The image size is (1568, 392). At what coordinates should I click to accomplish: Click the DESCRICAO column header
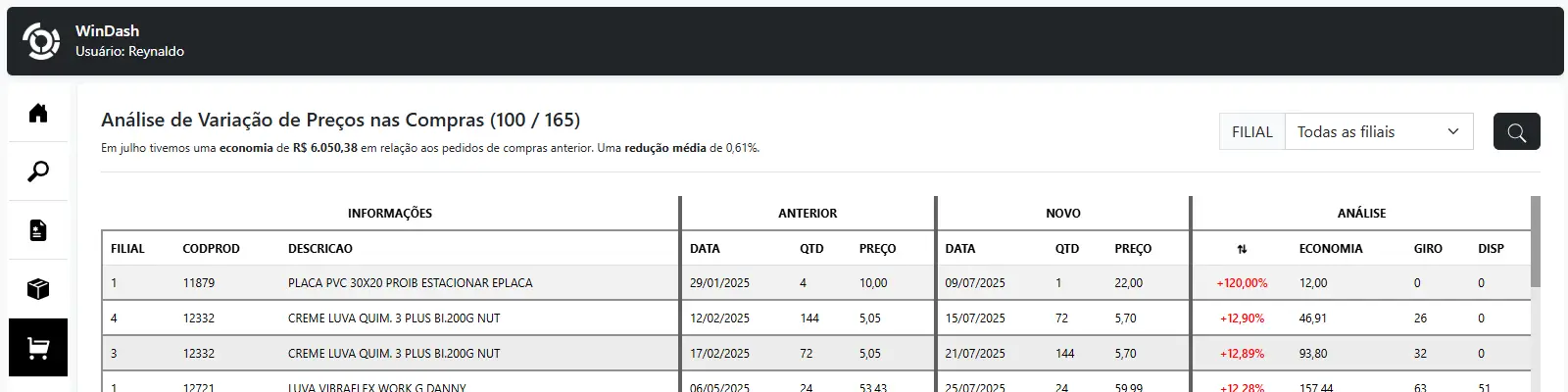(320, 249)
